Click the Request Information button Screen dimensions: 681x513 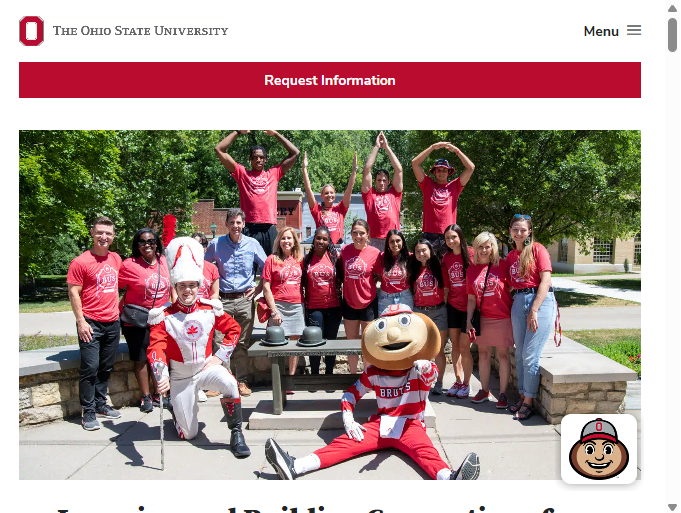(330, 80)
